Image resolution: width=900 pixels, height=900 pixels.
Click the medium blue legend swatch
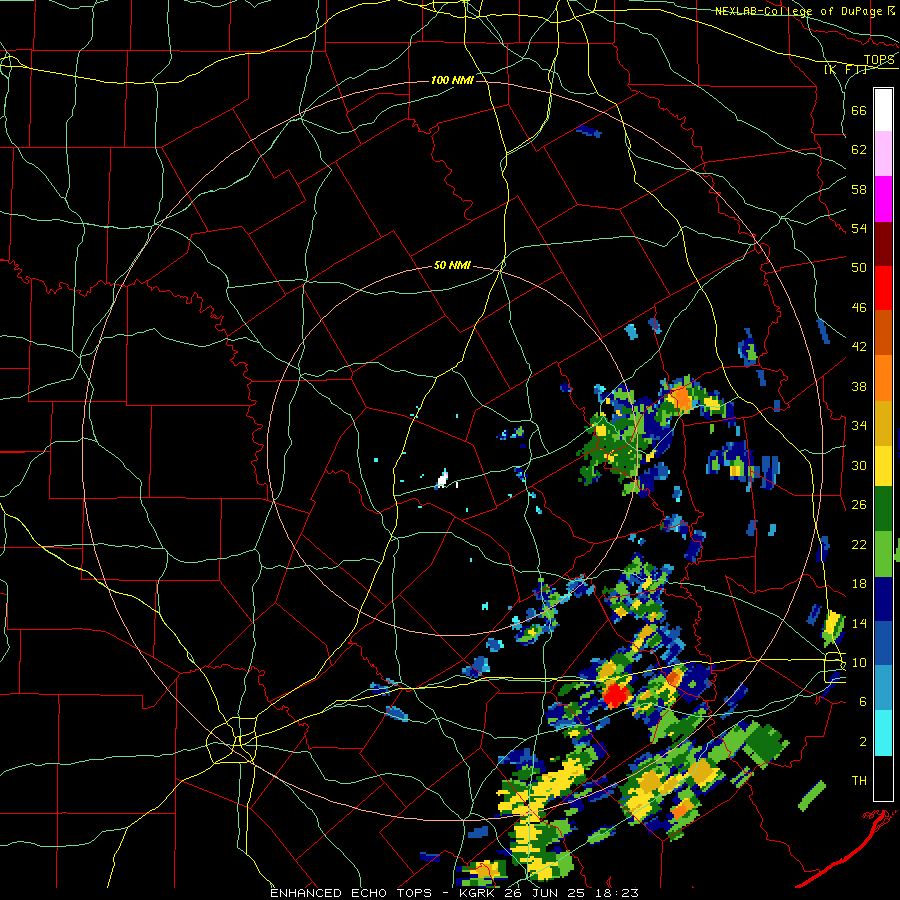[x=883, y=644]
